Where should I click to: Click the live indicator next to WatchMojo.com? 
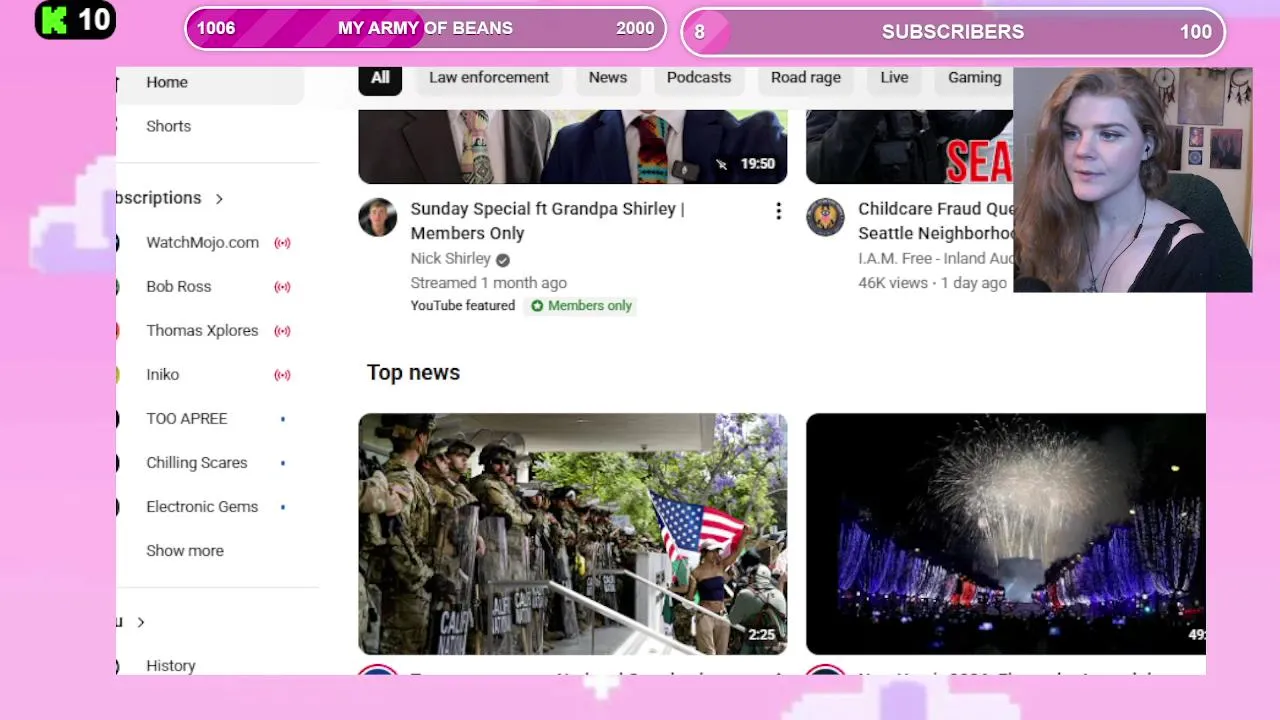282,243
